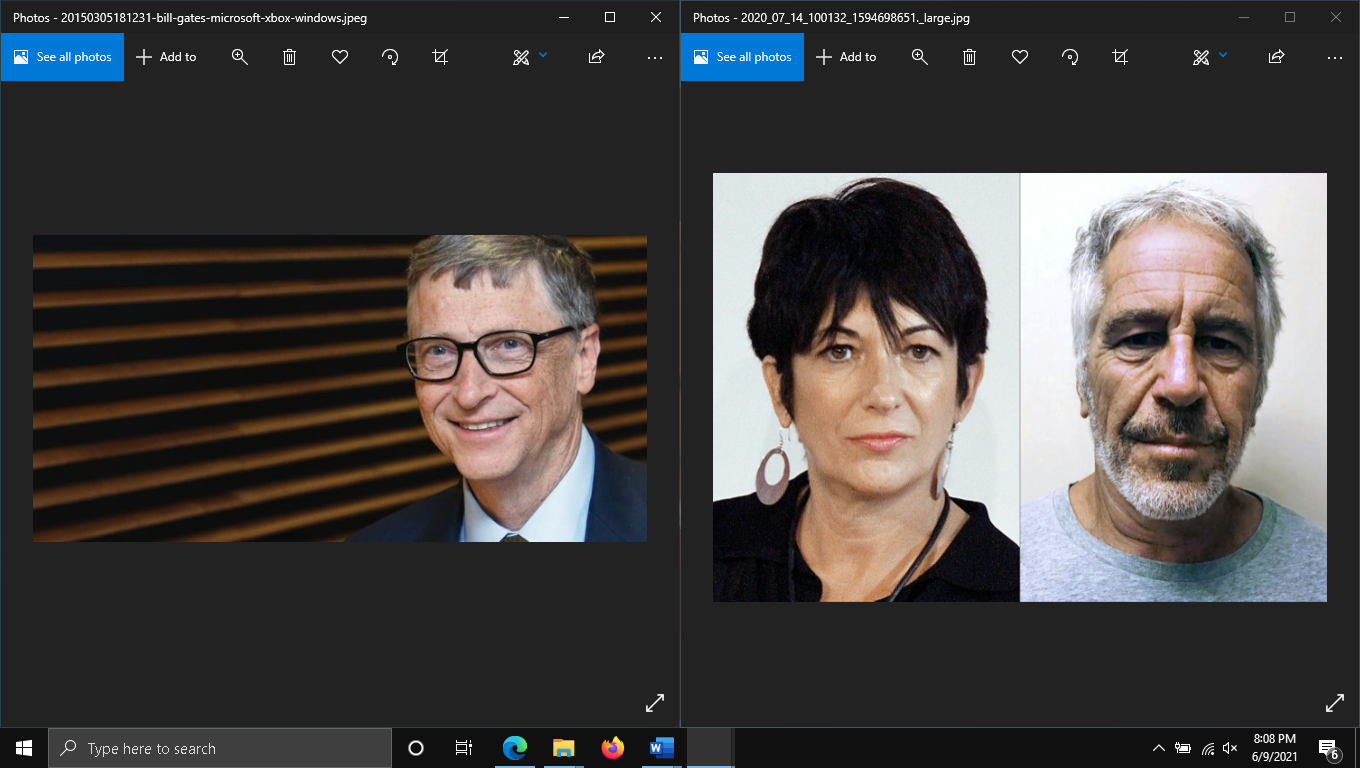The image size is (1360, 768).
Task: Click the photo of man wearing glasses
Action: (340, 388)
